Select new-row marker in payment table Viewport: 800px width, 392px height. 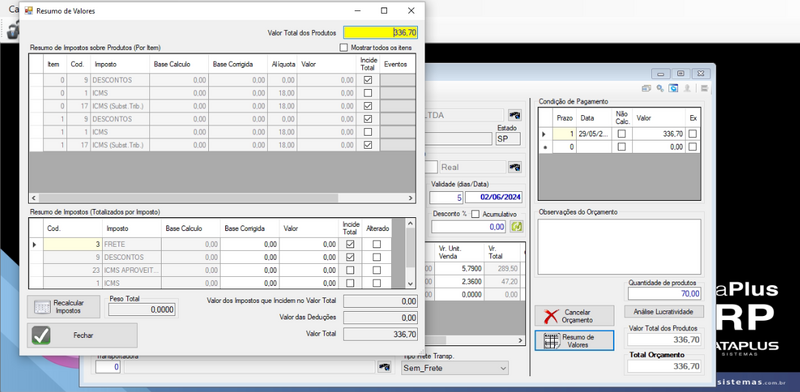545,147
